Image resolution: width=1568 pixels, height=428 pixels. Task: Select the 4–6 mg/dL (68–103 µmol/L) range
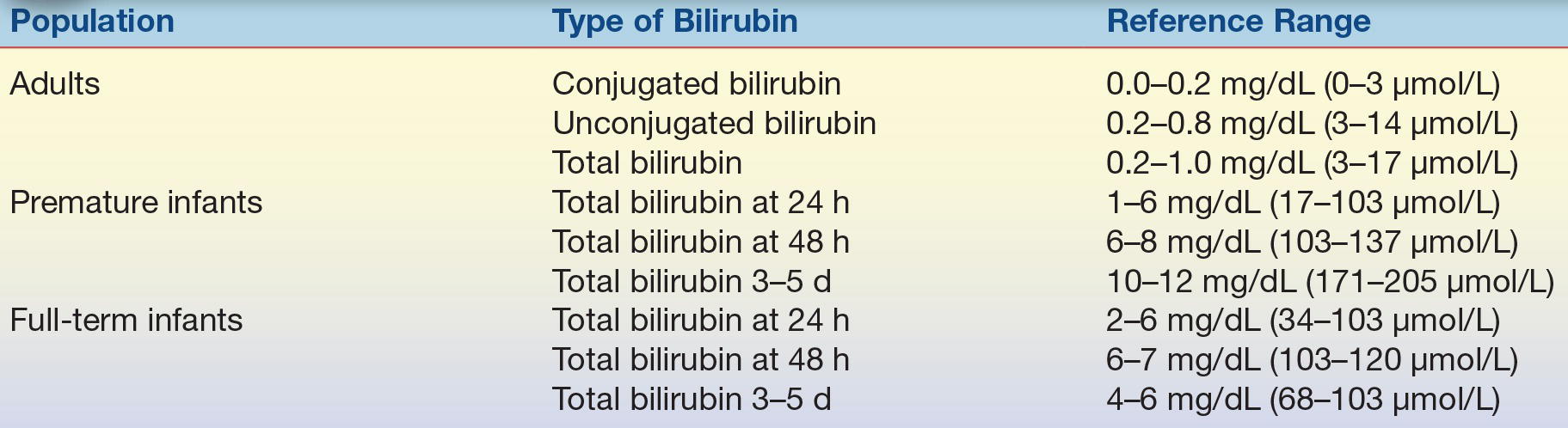click(1302, 400)
